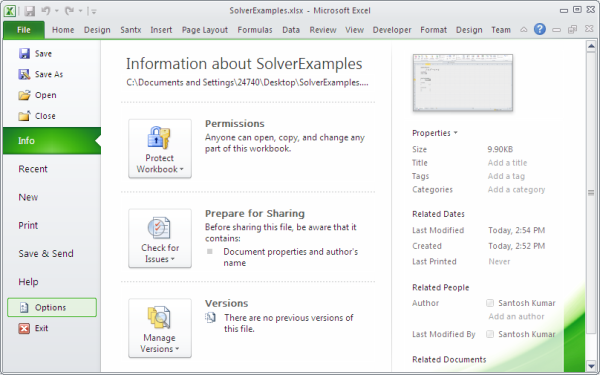Choose Save As in backstage menu
The image size is (600, 375).
[x=41, y=74]
